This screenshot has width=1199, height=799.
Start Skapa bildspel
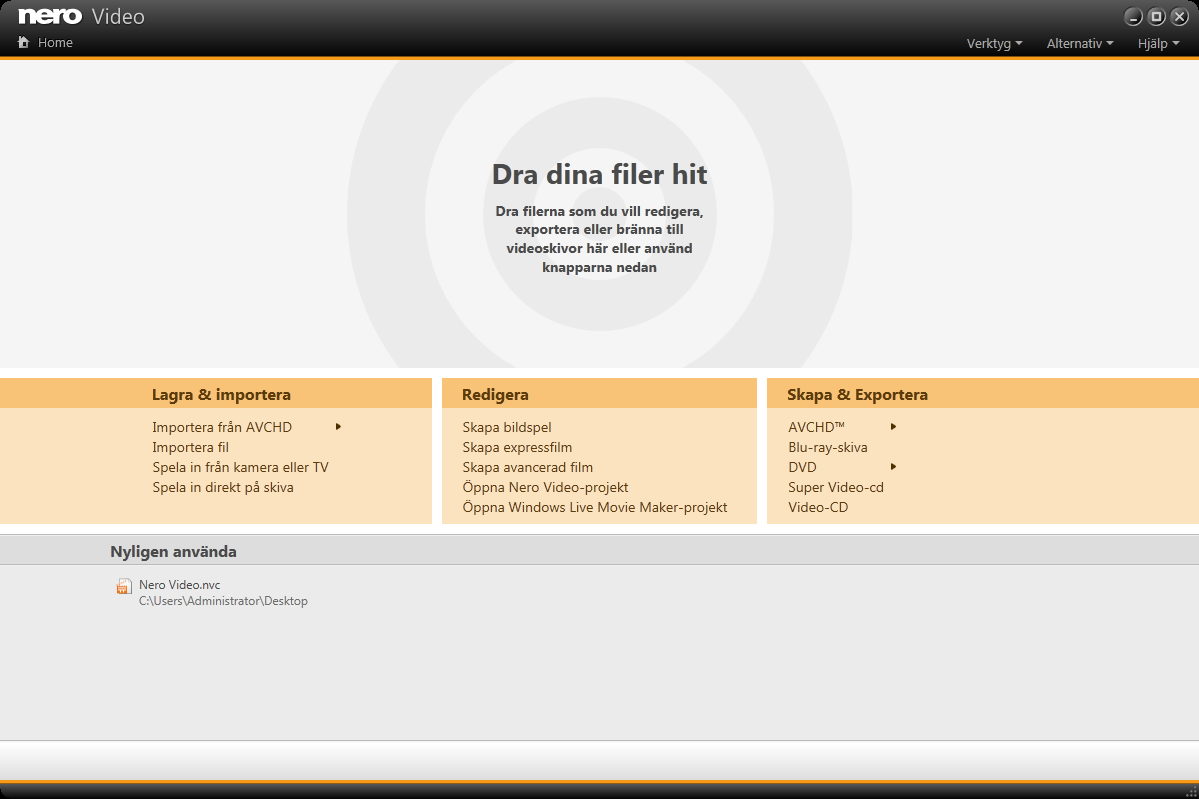point(507,427)
